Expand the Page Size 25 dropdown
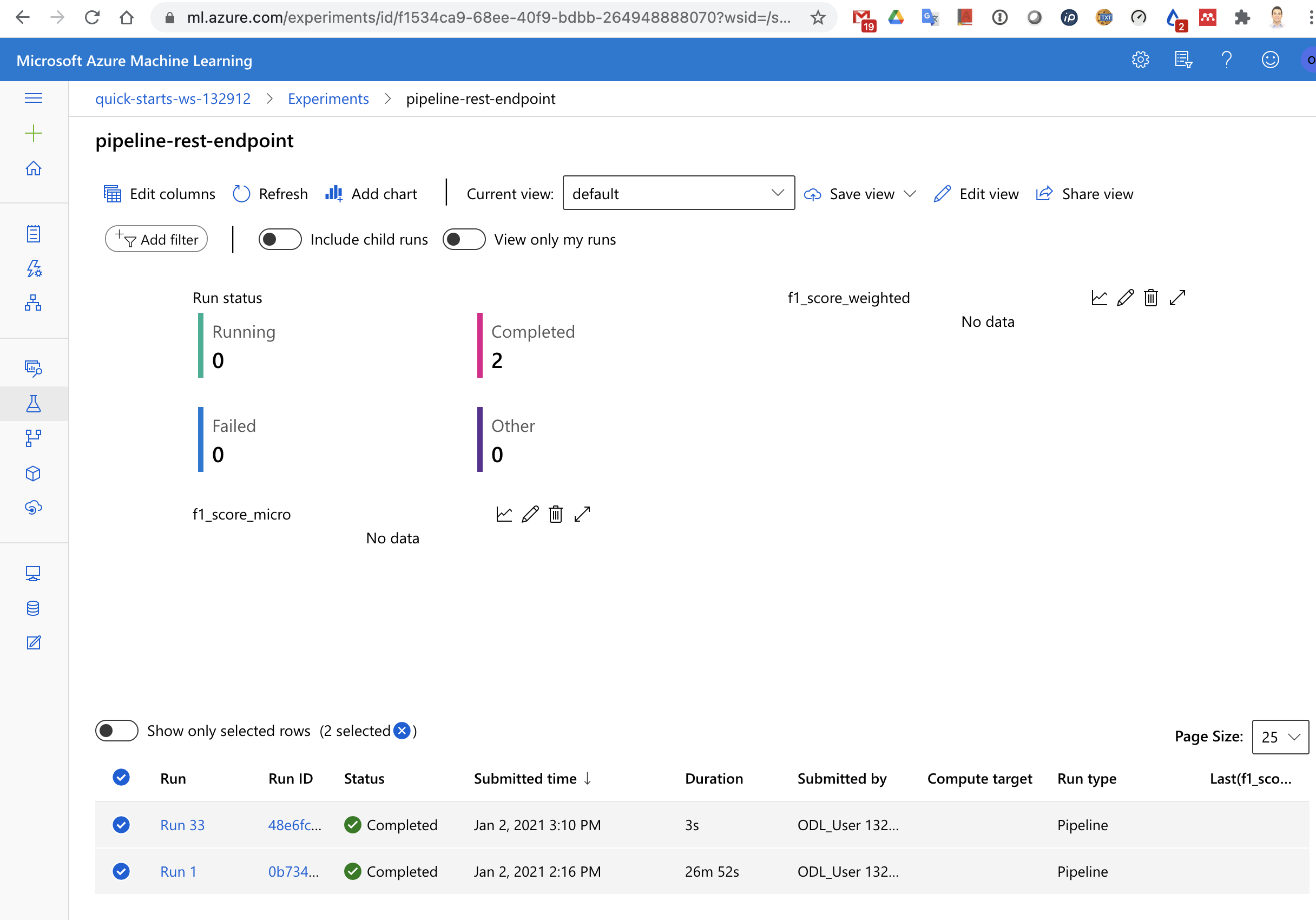The width and height of the screenshot is (1316, 920). [x=1280, y=737]
